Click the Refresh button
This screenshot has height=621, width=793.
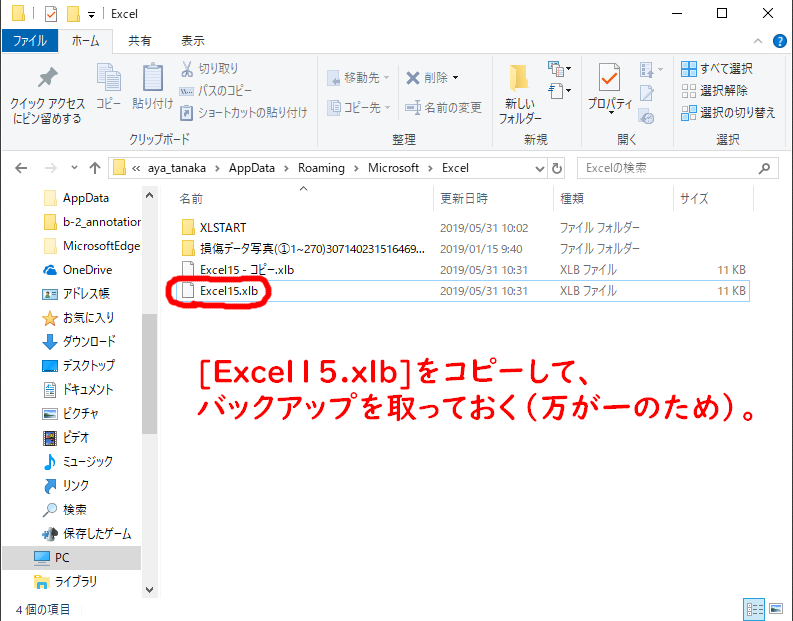(557, 168)
